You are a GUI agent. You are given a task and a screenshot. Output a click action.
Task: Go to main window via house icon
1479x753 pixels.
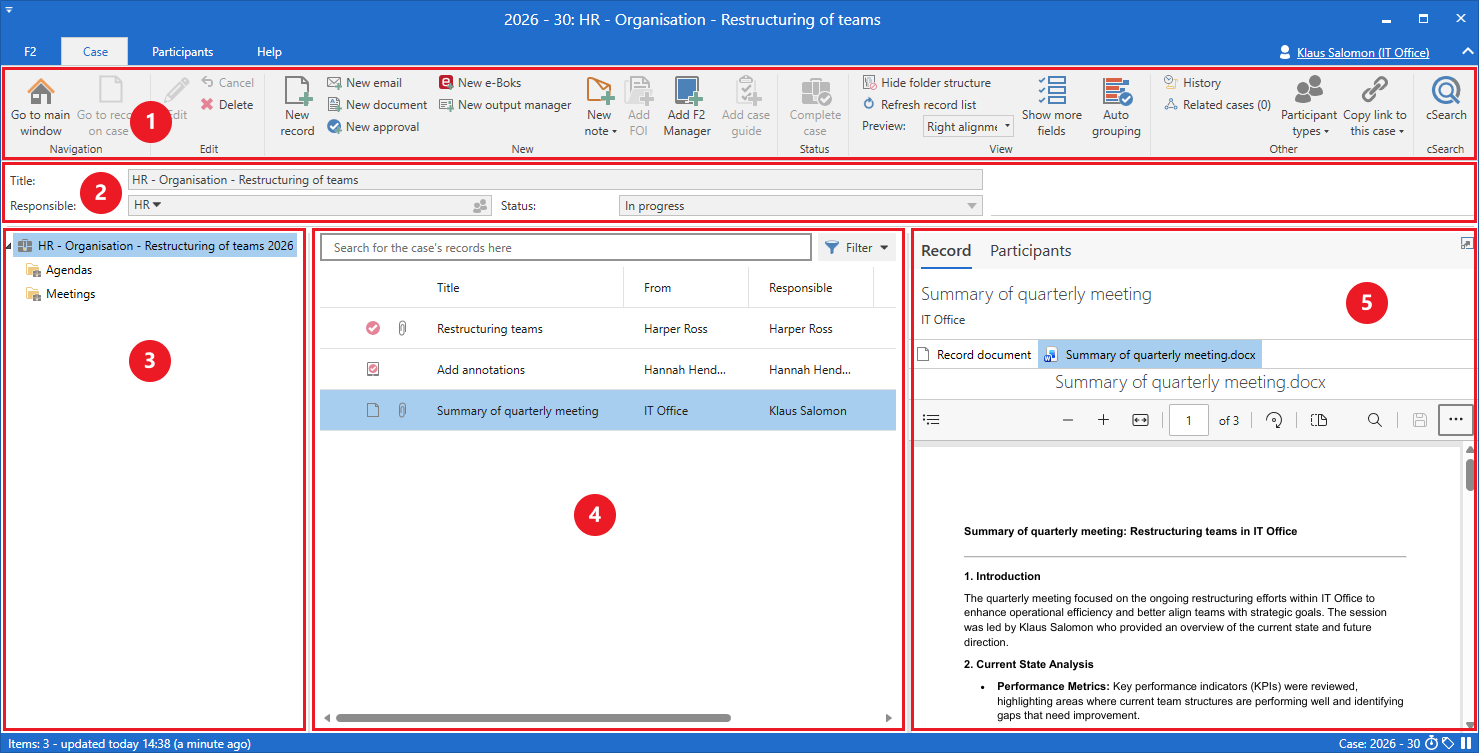(41, 106)
